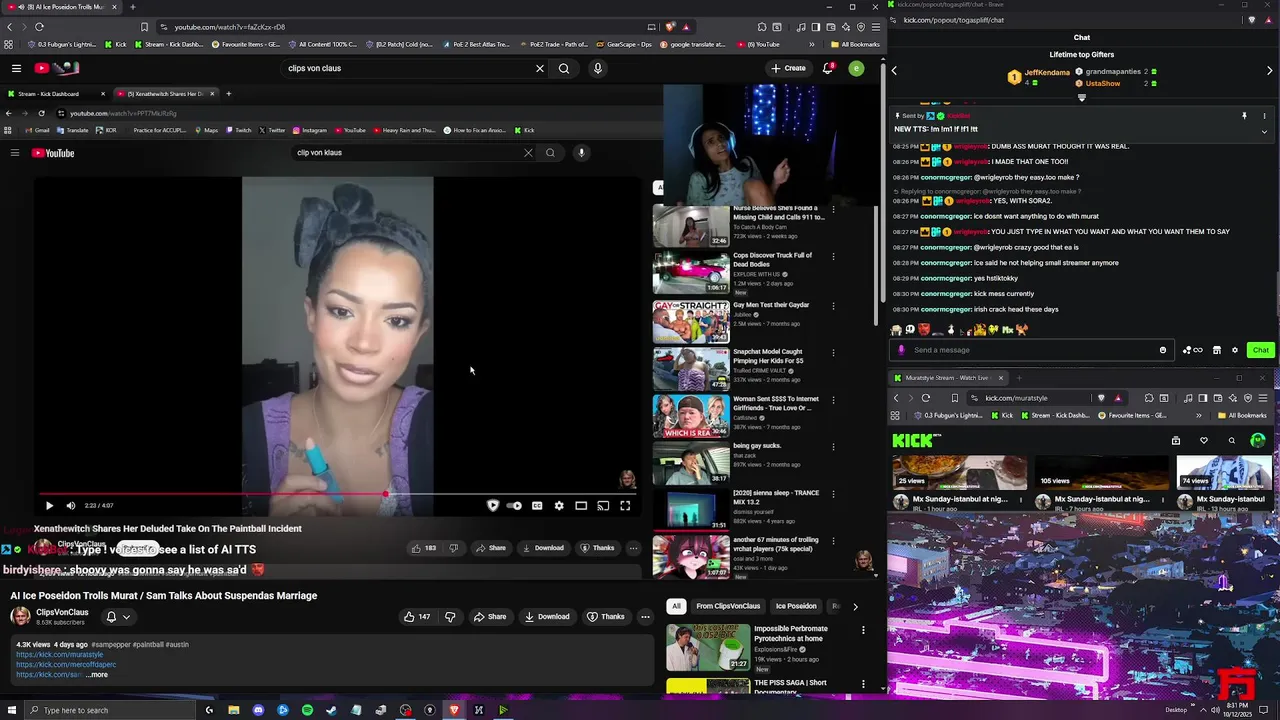Image resolution: width=1280 pixels, height=720 pixels.
Task: Open 'Stream - Kick Dashb...' bookmark in YouTube window
Action: pyautogui.click(x=167, y=44)
